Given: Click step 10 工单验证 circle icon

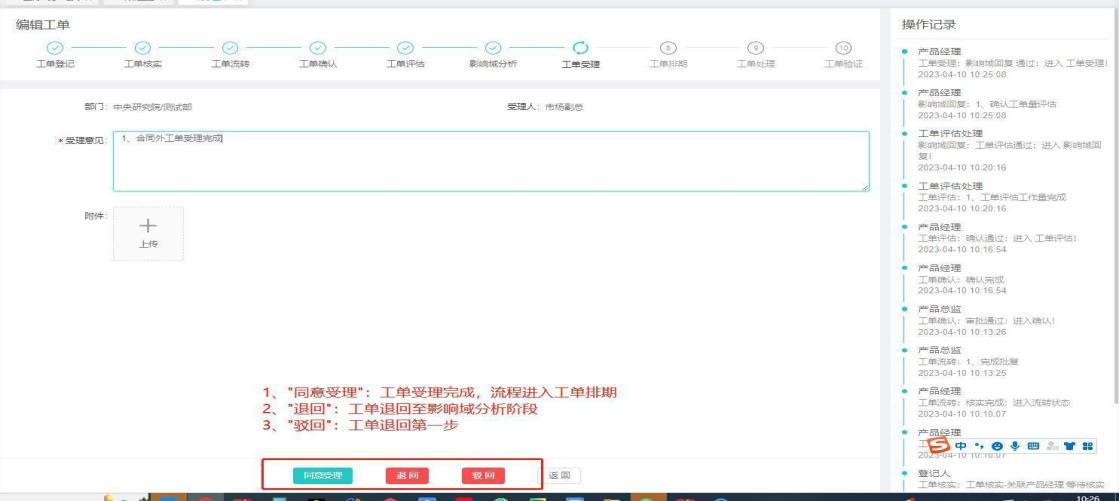Looking at the screenshot, I should tap(842, 47).
